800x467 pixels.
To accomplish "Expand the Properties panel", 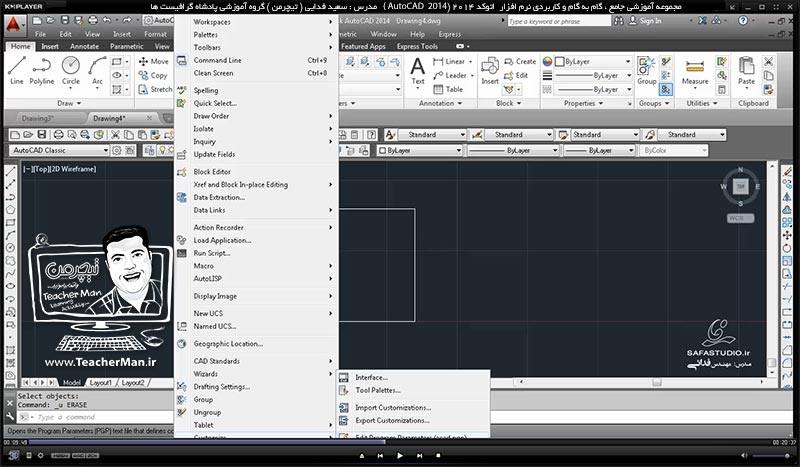I will tap(583, 103).
